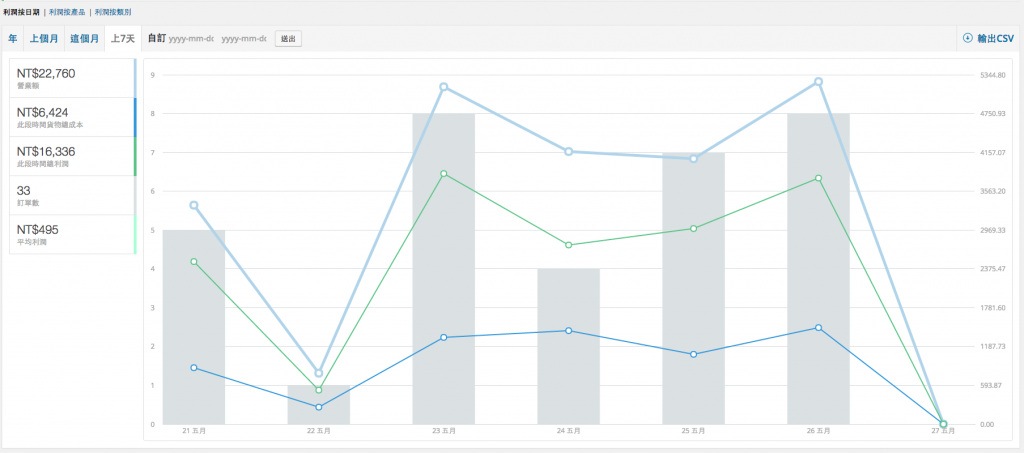This screenshot has height=453, width=1024.
Task: Focus the first yyyy-mm-dd start date field
Action: click(191, 39)
